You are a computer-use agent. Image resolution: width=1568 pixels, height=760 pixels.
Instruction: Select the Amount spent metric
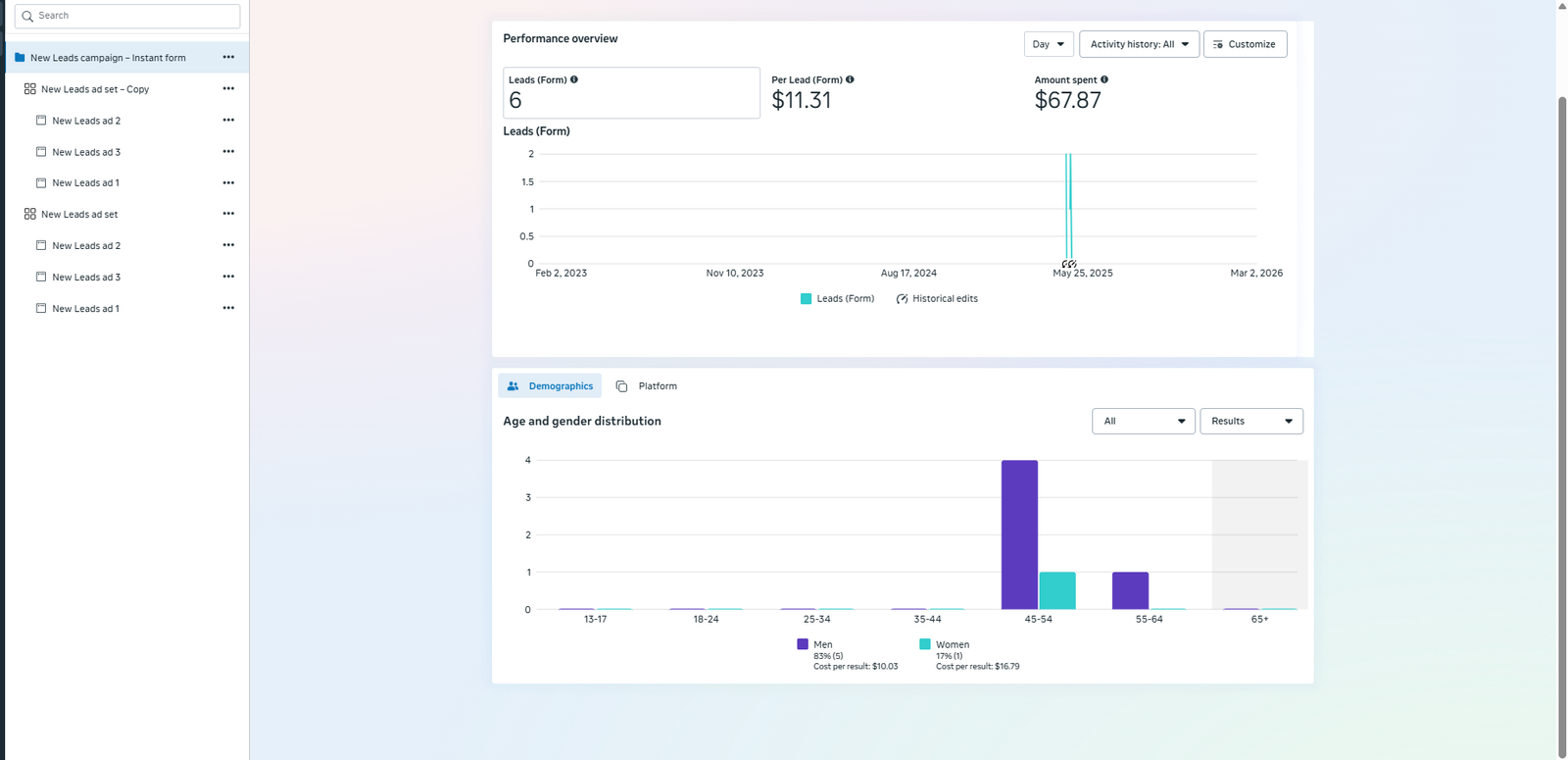pos(1157,93)
